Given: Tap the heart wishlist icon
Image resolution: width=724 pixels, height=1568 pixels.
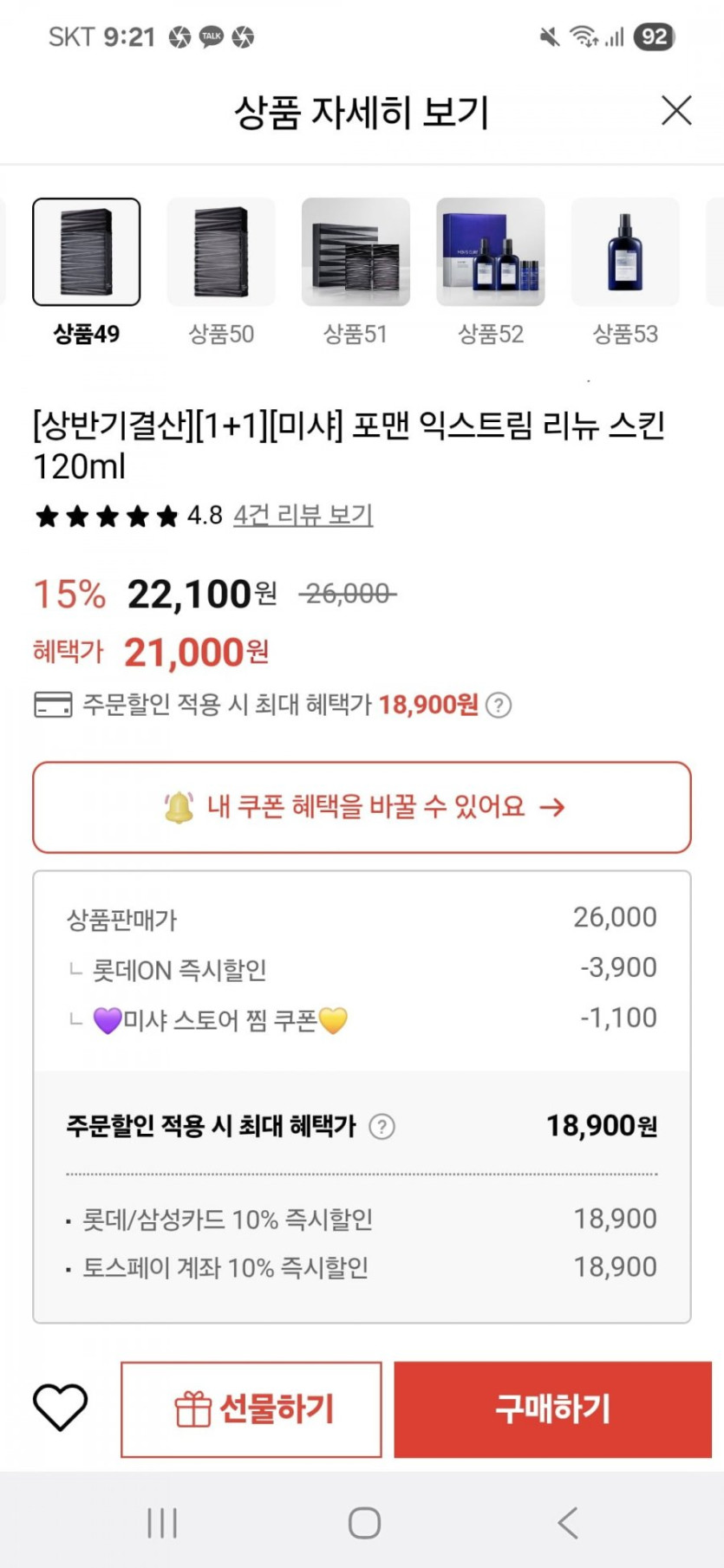Looking at the screenshot, I should (60, 1408).
